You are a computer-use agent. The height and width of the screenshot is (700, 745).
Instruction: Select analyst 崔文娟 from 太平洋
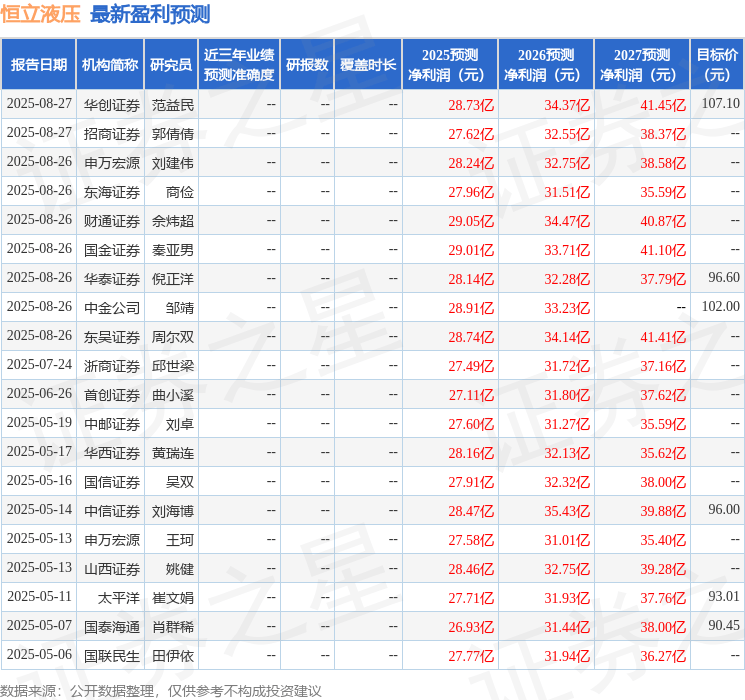(173, 597)
